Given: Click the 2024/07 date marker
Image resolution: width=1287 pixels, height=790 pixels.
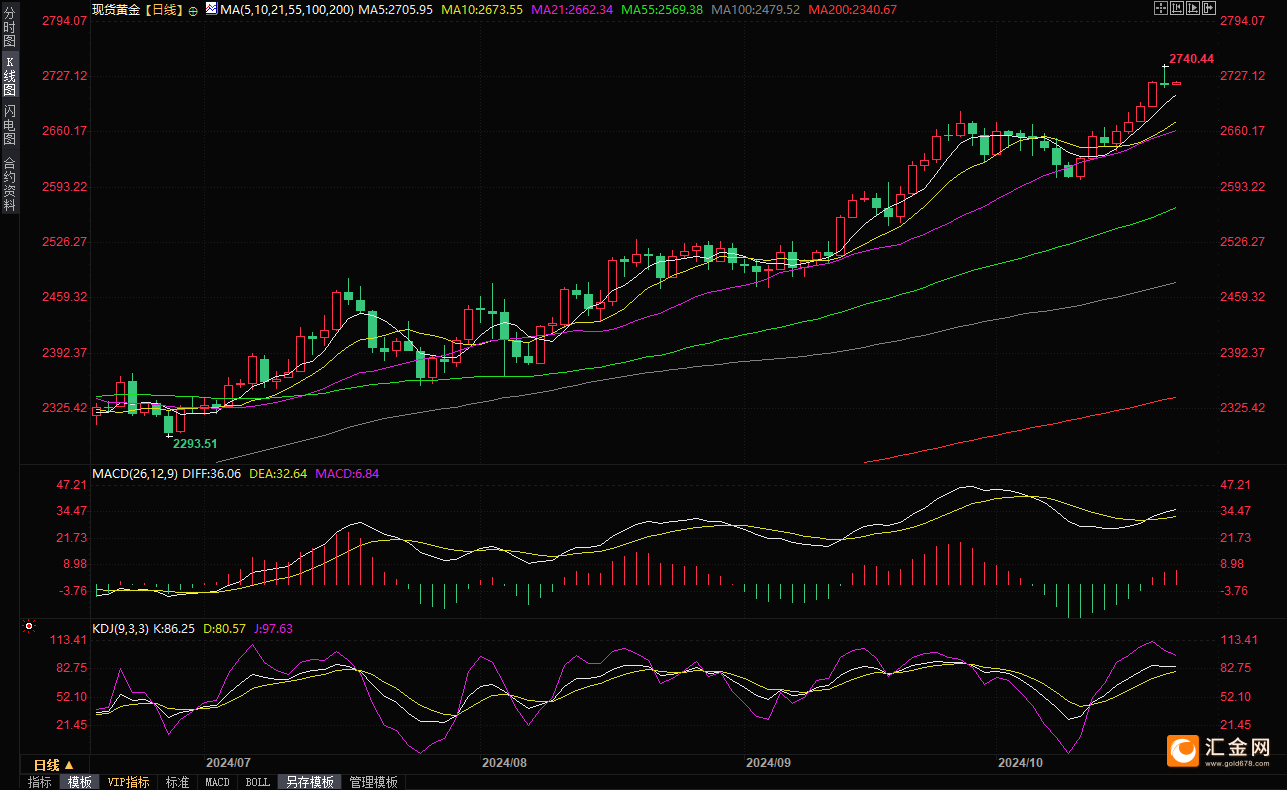Looking at the screenshot, I should click(227, 762).
